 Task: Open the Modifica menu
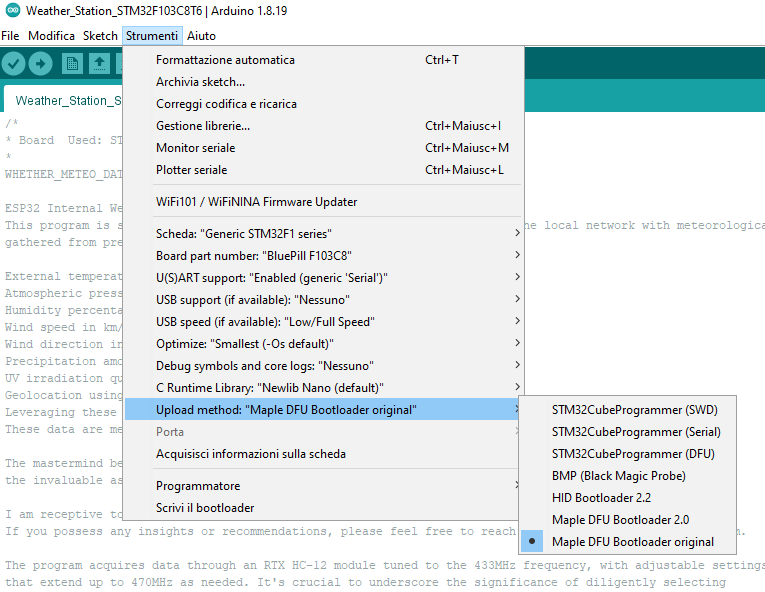point(51,36)
